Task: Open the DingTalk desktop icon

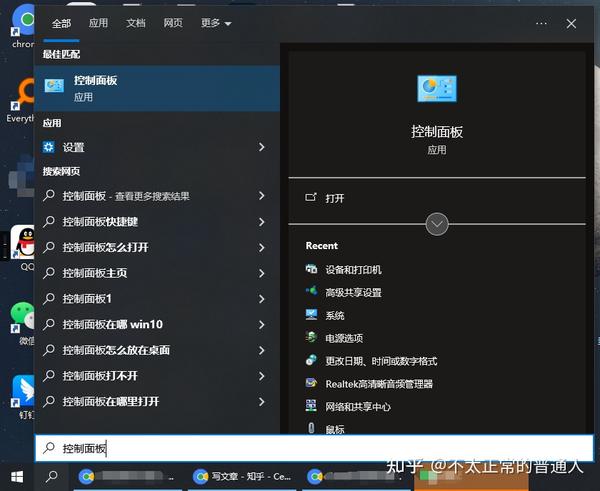Action: 23,397
